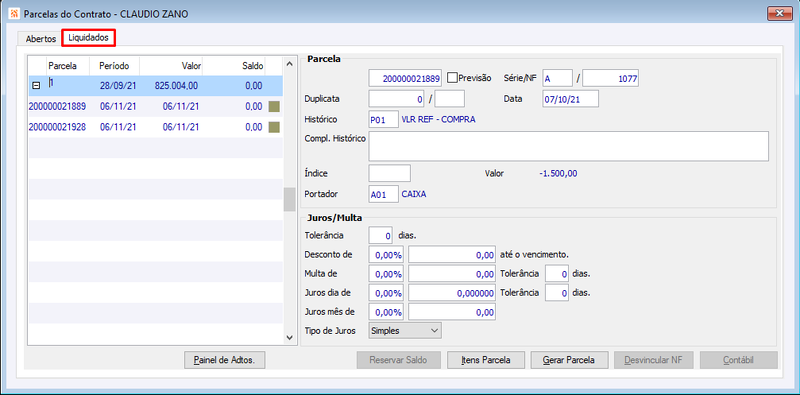Click the parcel list scrollbar thumb
The height and width of the screenshot is (395, 800).
click(x=289, y=200)
